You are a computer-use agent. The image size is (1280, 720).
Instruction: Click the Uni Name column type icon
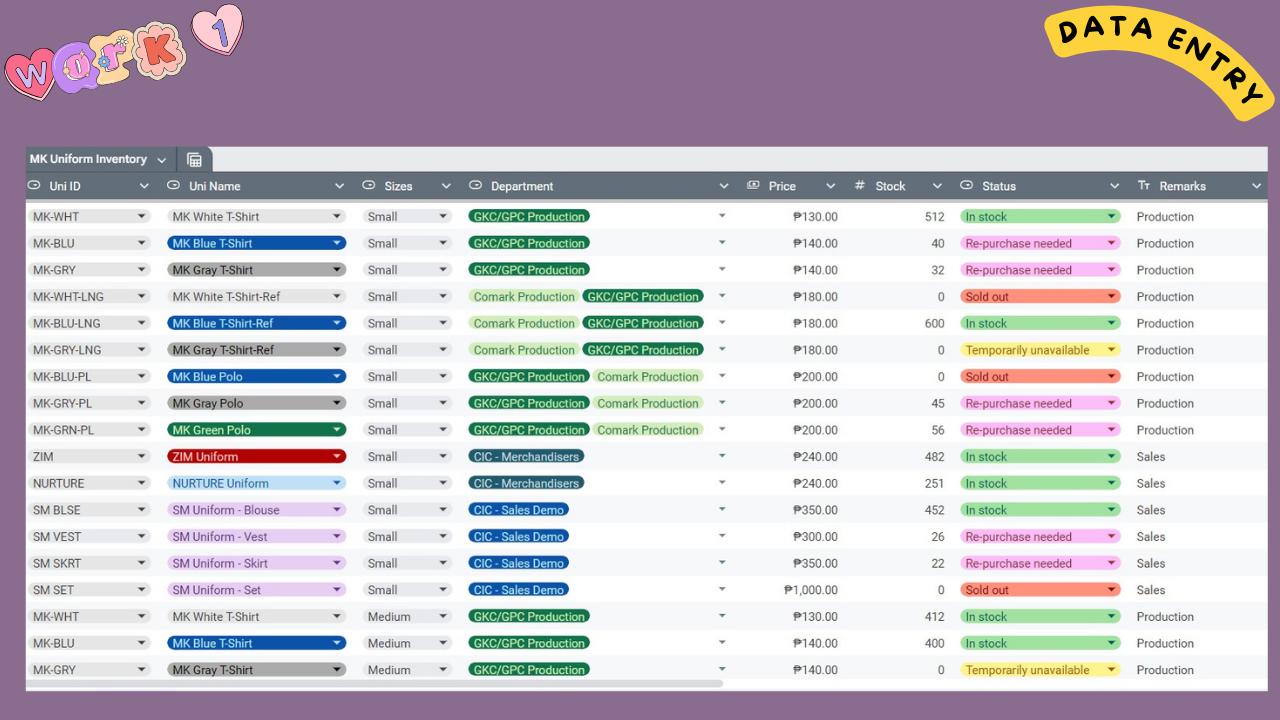point(173,186)
